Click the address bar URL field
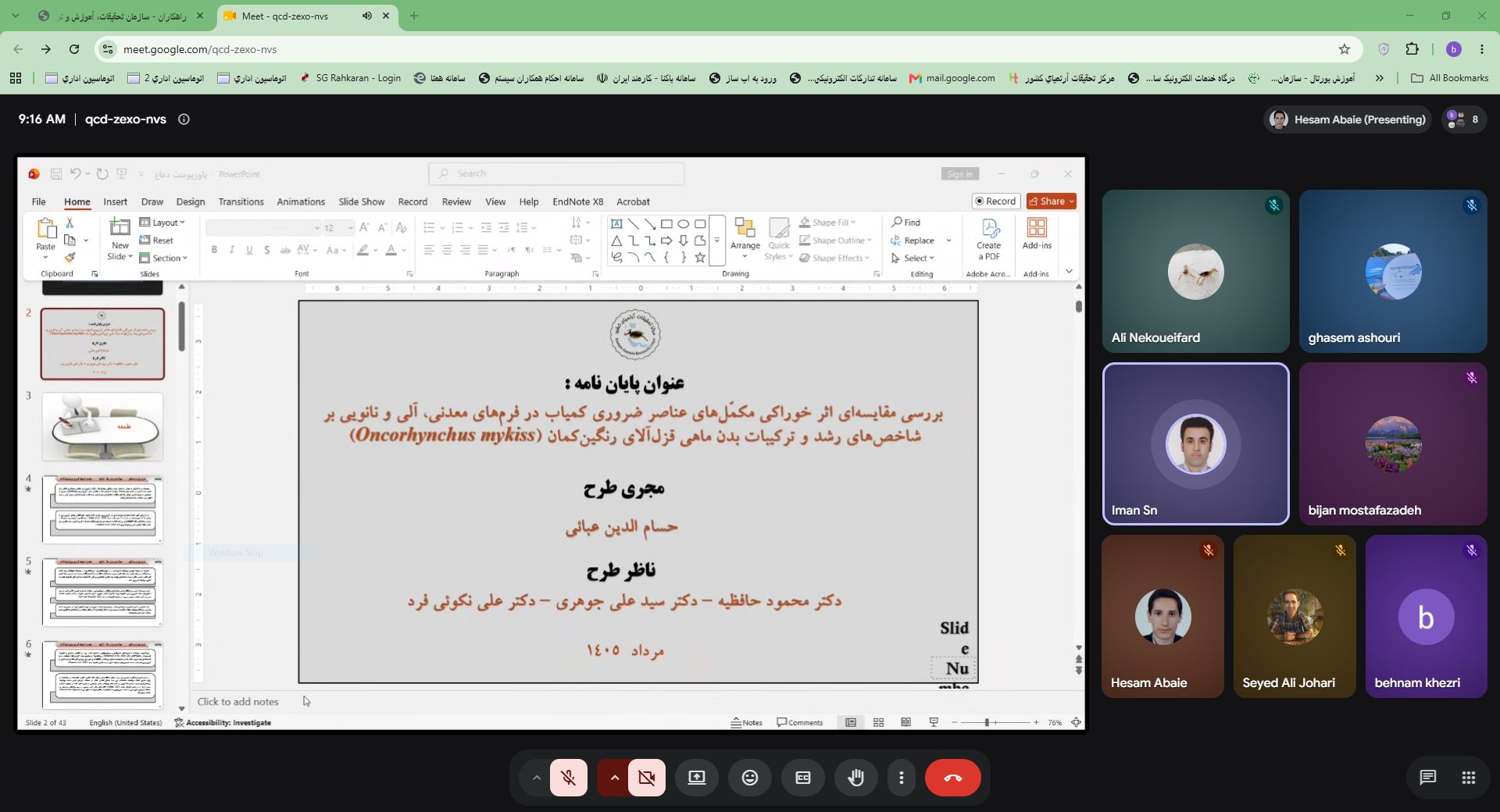 703,49
